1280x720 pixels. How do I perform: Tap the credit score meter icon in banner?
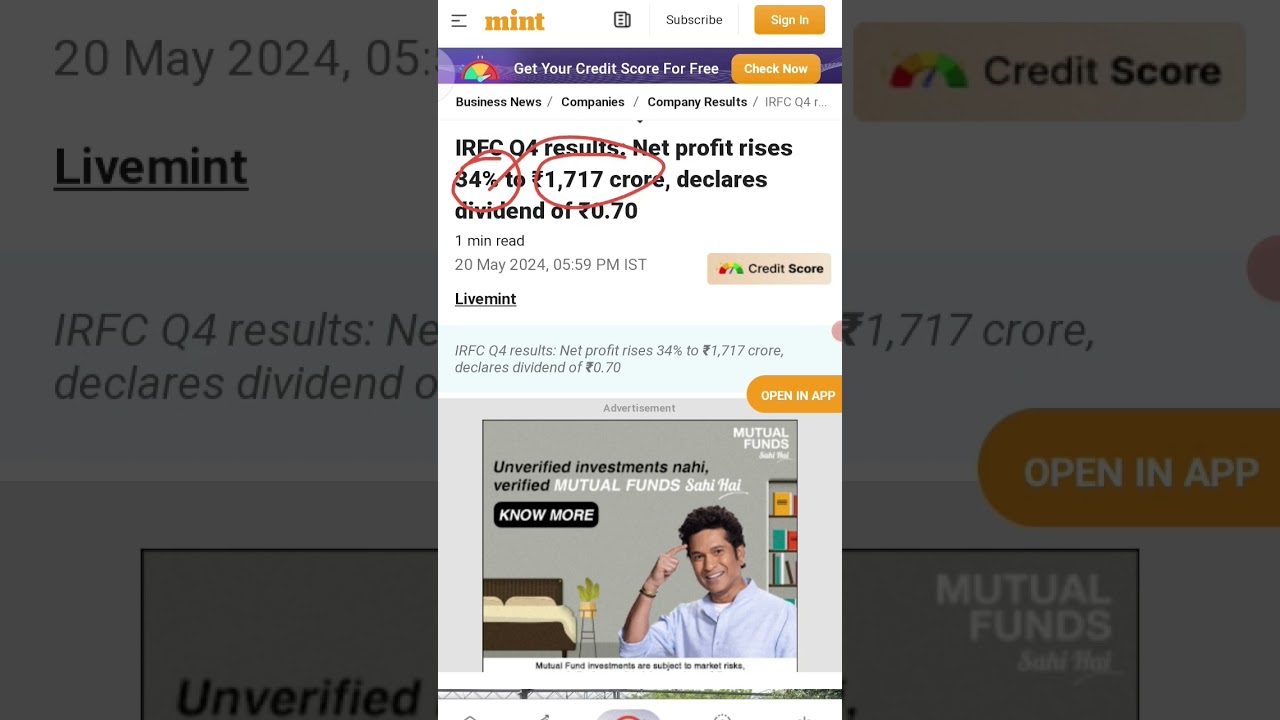(x=480, y=70)
